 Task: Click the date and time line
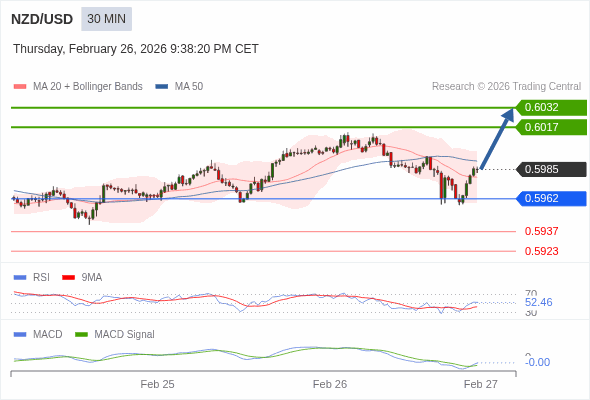point(136,49)
